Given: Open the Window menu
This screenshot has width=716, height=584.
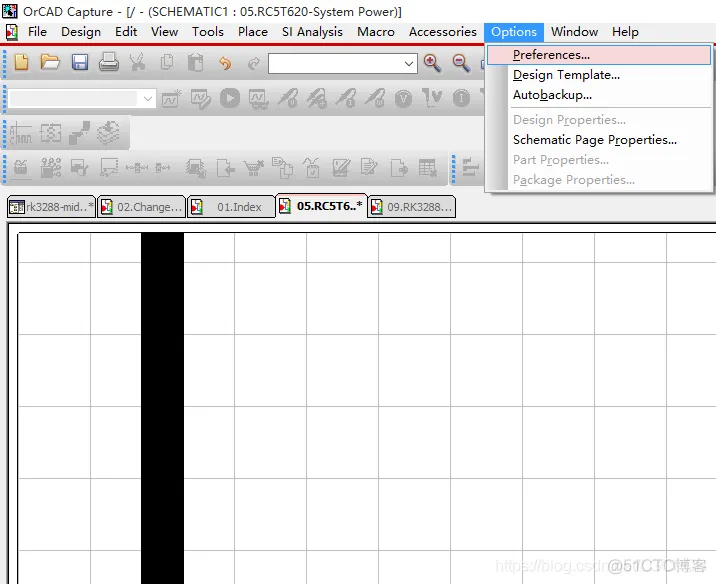Looking at the screenshot, I should (x=574, y=32).
